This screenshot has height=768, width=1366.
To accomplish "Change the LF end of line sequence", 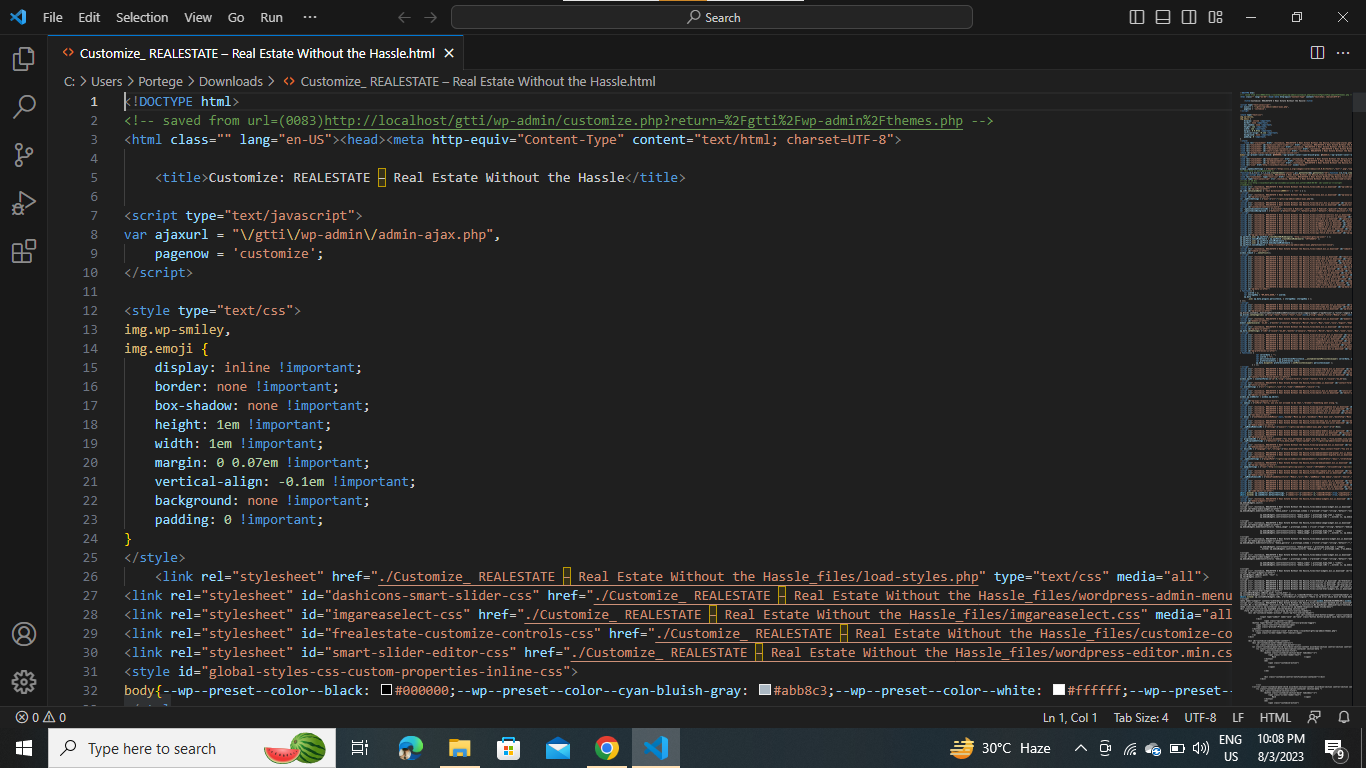I will click(1238, 717).
